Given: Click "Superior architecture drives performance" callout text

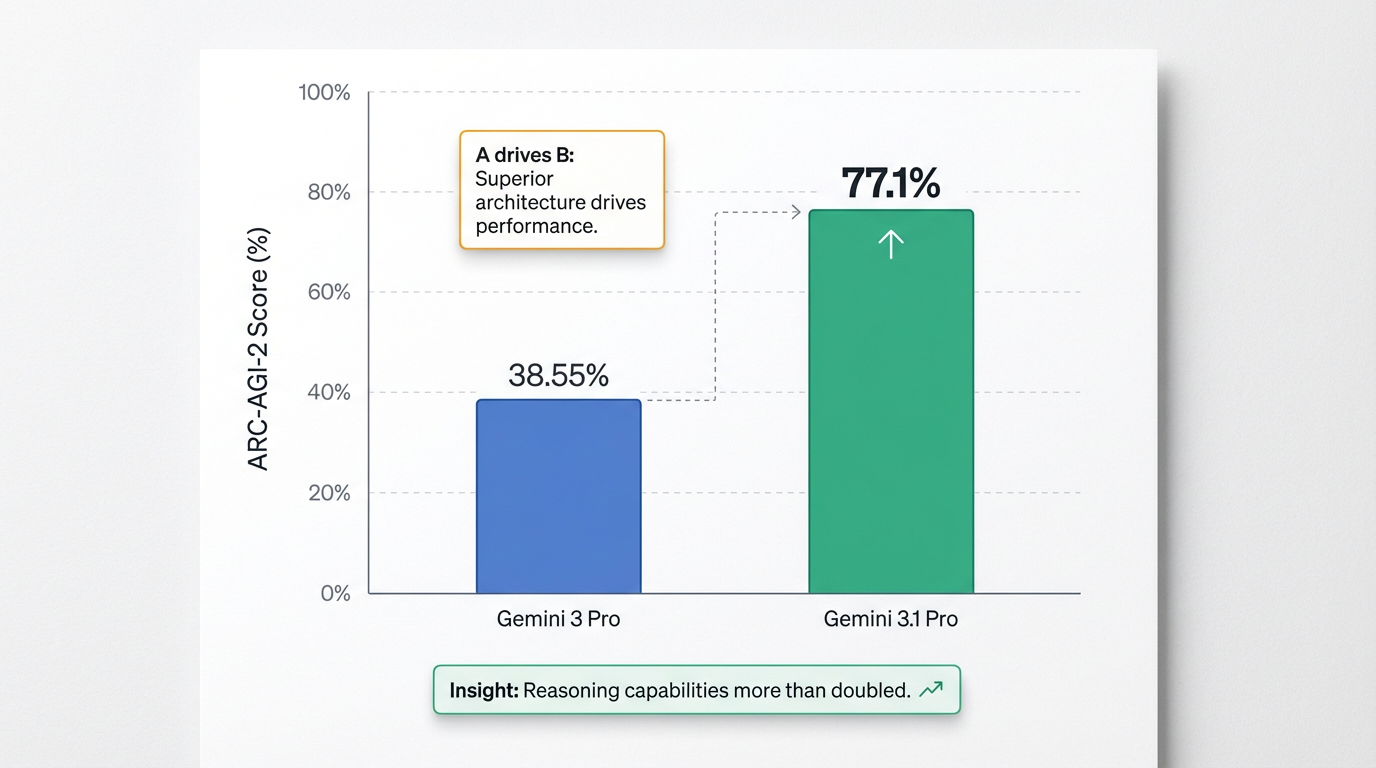Looking at the screenshot, I should 560,202.
